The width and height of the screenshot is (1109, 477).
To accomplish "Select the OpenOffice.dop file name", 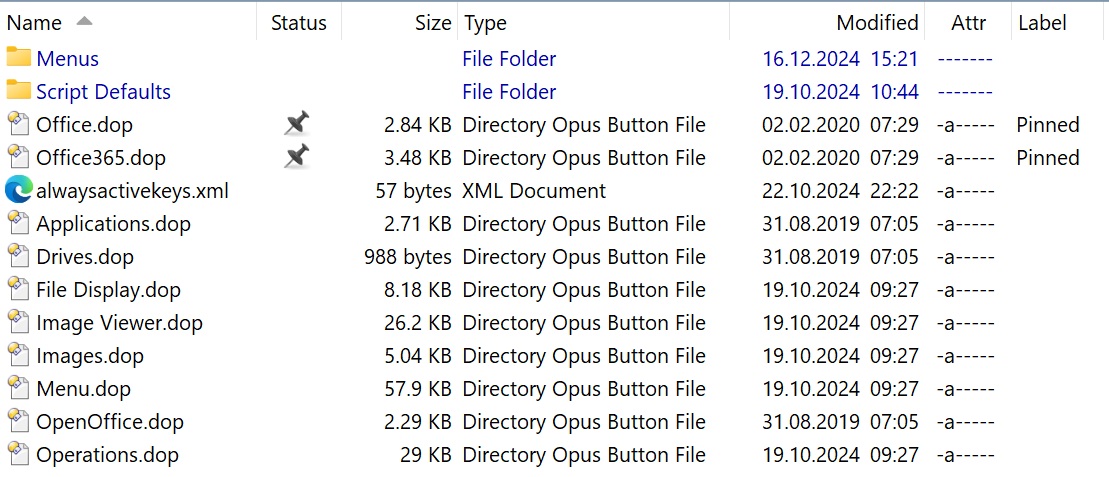I will [110, 422].
